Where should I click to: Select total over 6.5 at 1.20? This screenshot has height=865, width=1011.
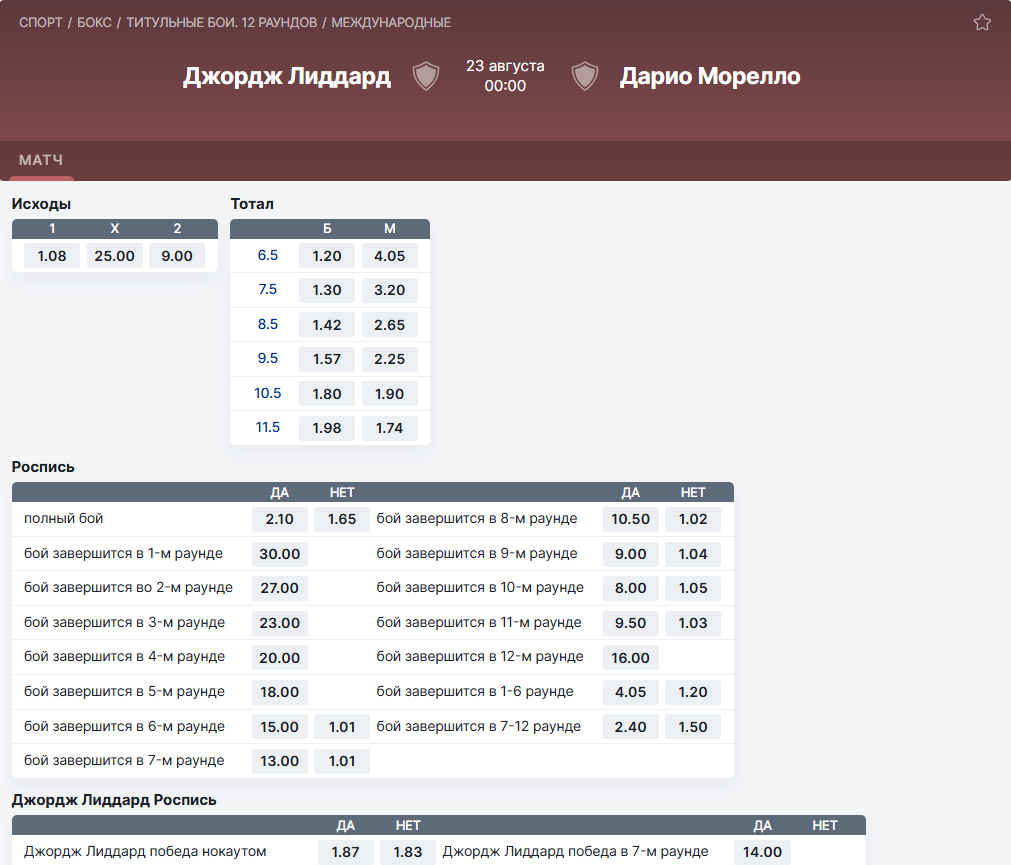pyautogui.click(x=327, y=256)
